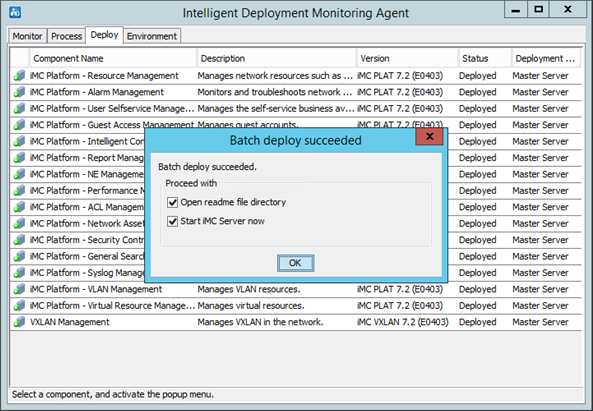The height and width of the screenshot is (411, 593).
Task: Click the Network Asset row component icon
Action: click(19, 223)
